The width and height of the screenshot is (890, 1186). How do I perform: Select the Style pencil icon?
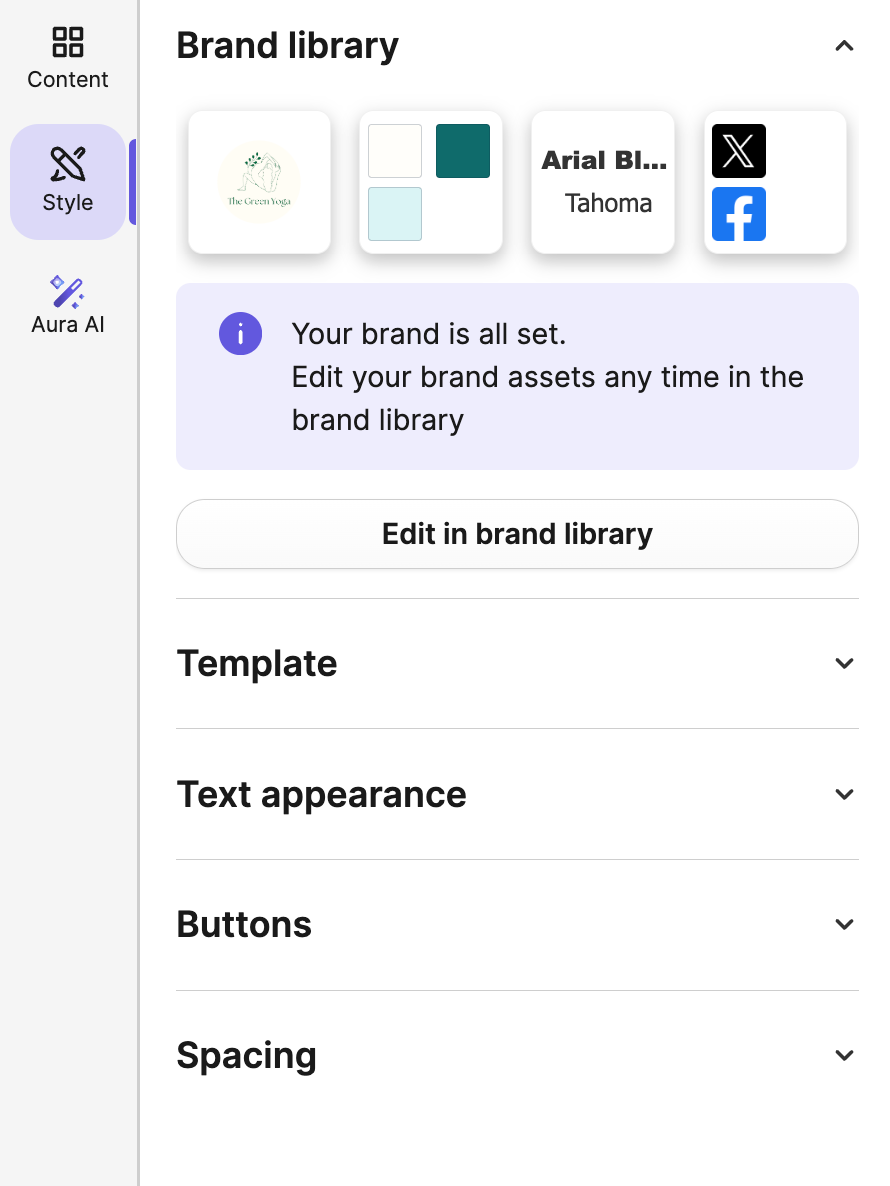coord(68,165)
